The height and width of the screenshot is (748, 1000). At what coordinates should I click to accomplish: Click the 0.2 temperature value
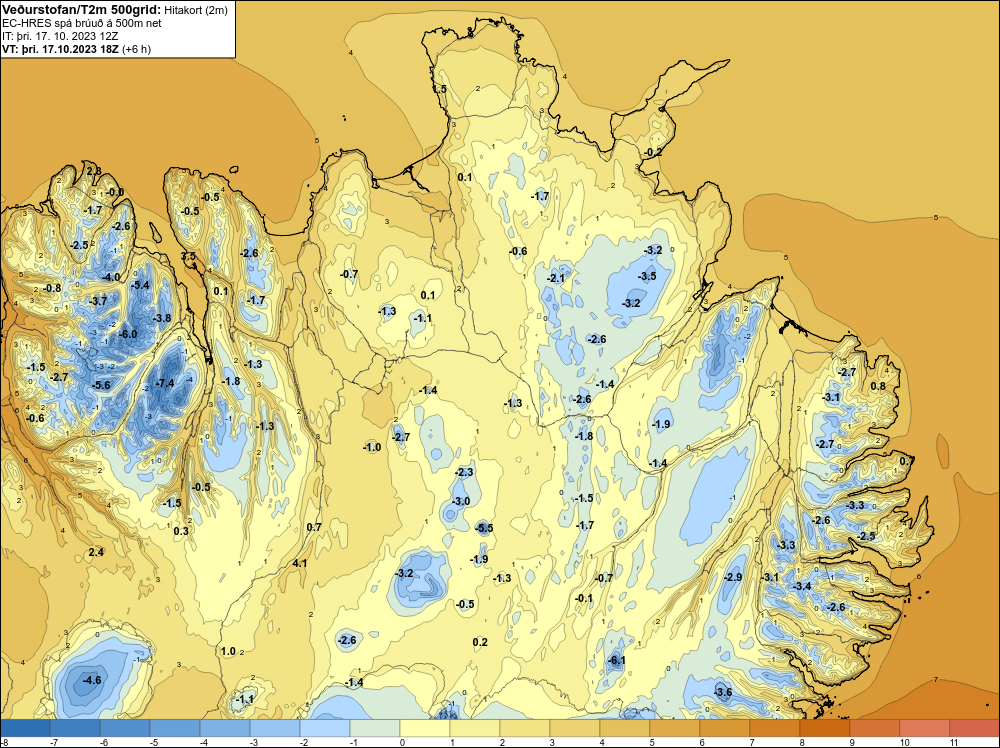coord(480,642)
